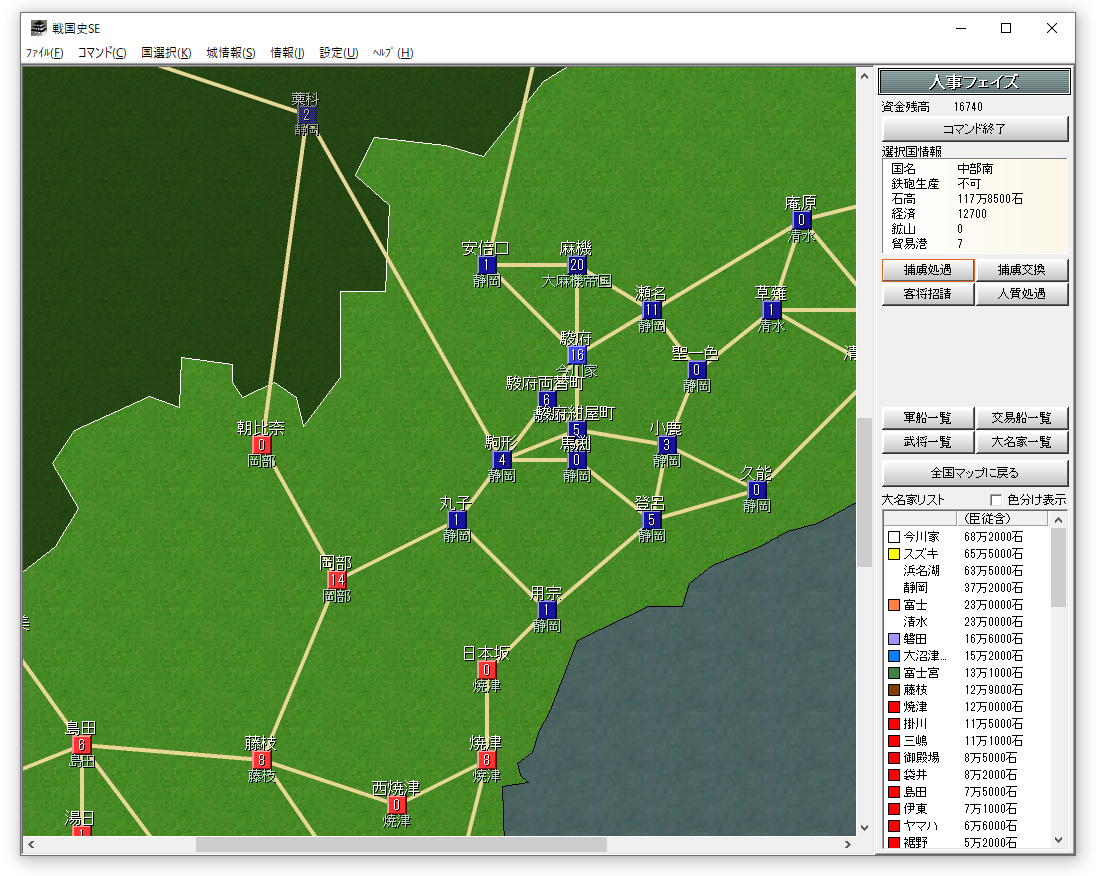
Task: Select the yellow スズキ swatch in the daimyo list
Action: click(894, 553)
